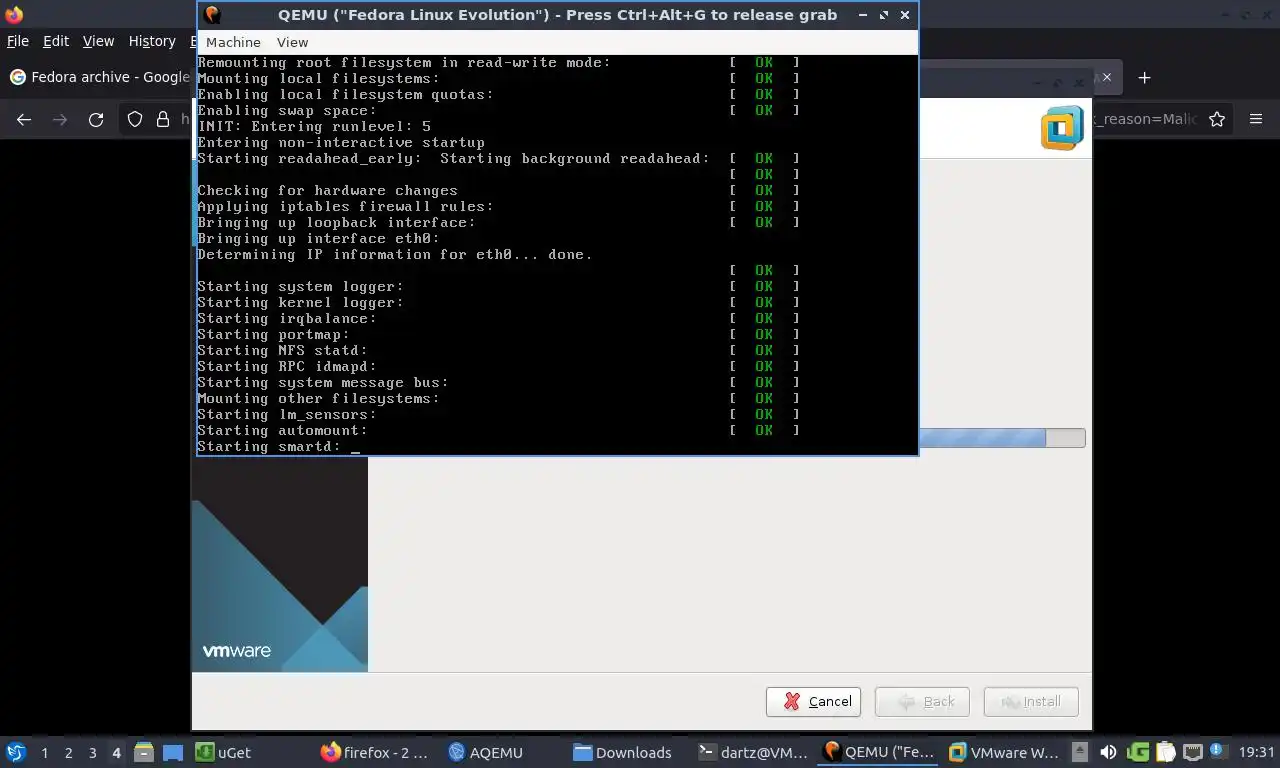The image size is (1280, 768).
Task: Open the Firefox hamburger menu
Action: tap(1256, 119)
